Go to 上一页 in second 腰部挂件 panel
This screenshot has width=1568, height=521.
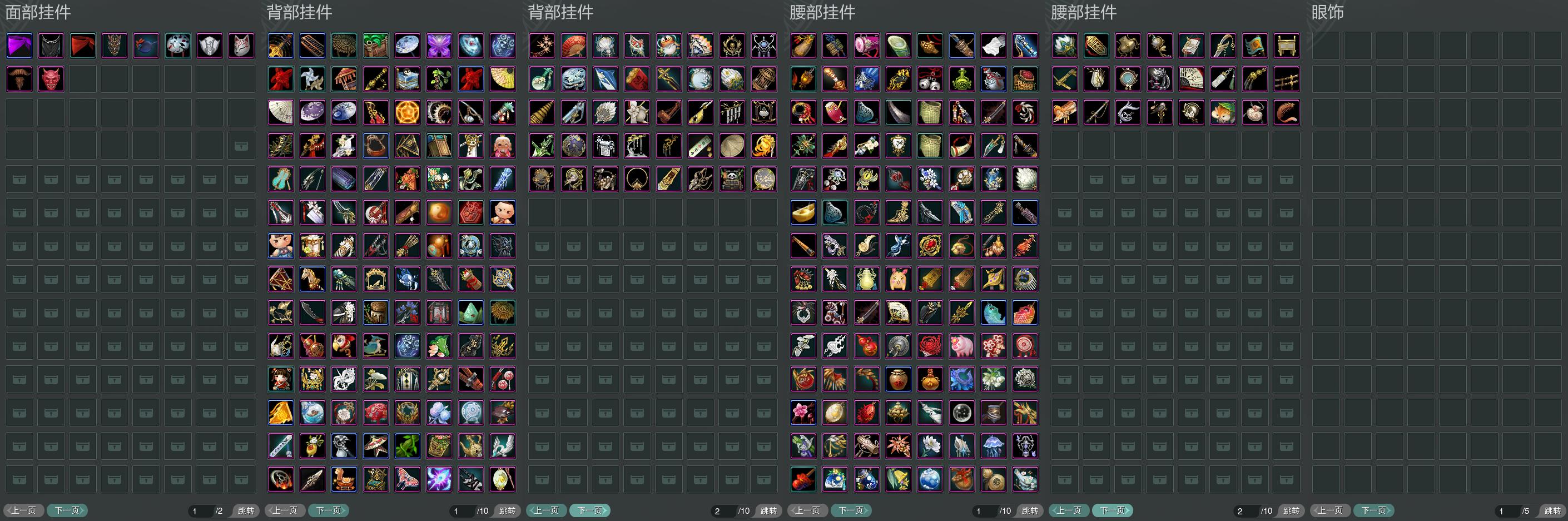coord(1069,510)
